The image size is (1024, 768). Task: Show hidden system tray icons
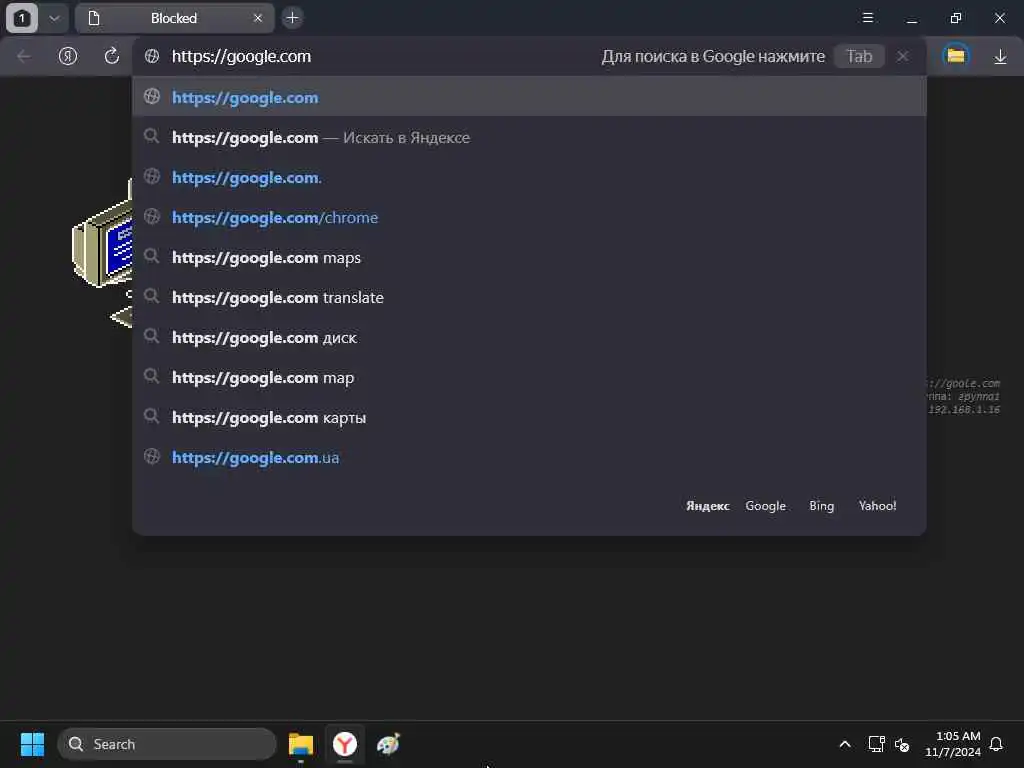click(x=844, y=744)
